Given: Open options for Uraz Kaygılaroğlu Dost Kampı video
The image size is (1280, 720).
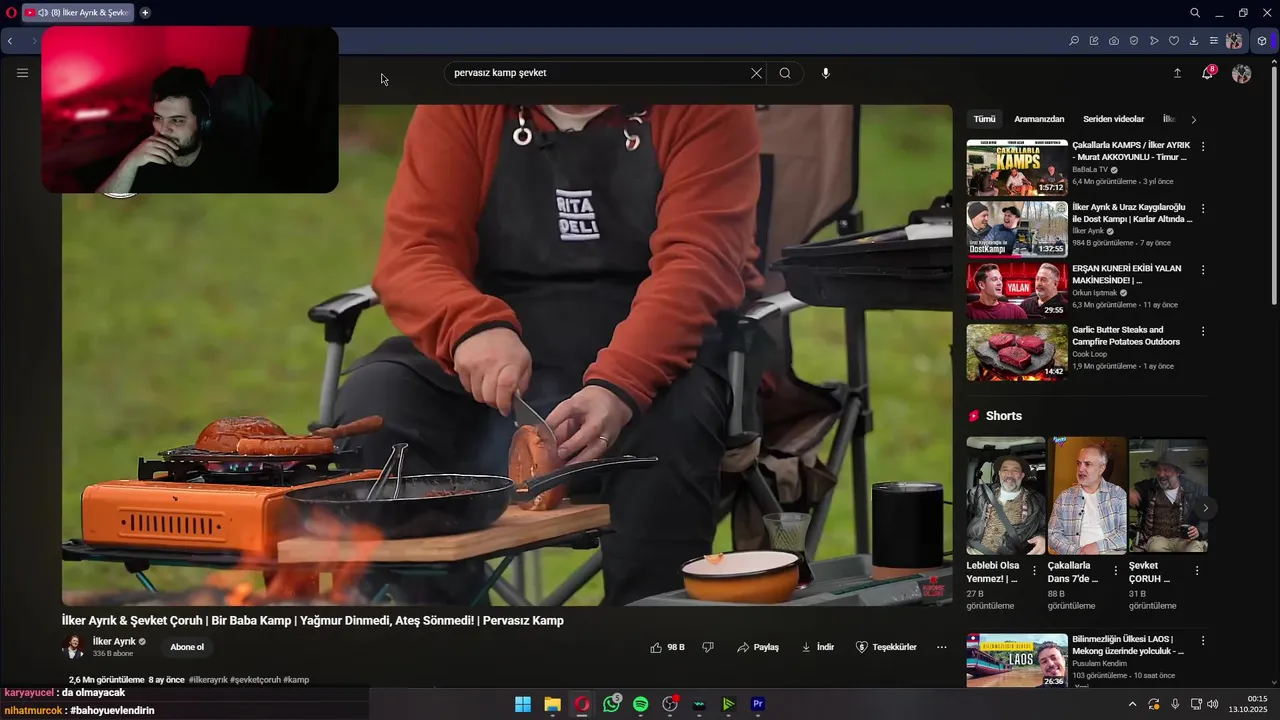Looking at the screenshot, I should pyautogui.click(x=1203, y=208).
